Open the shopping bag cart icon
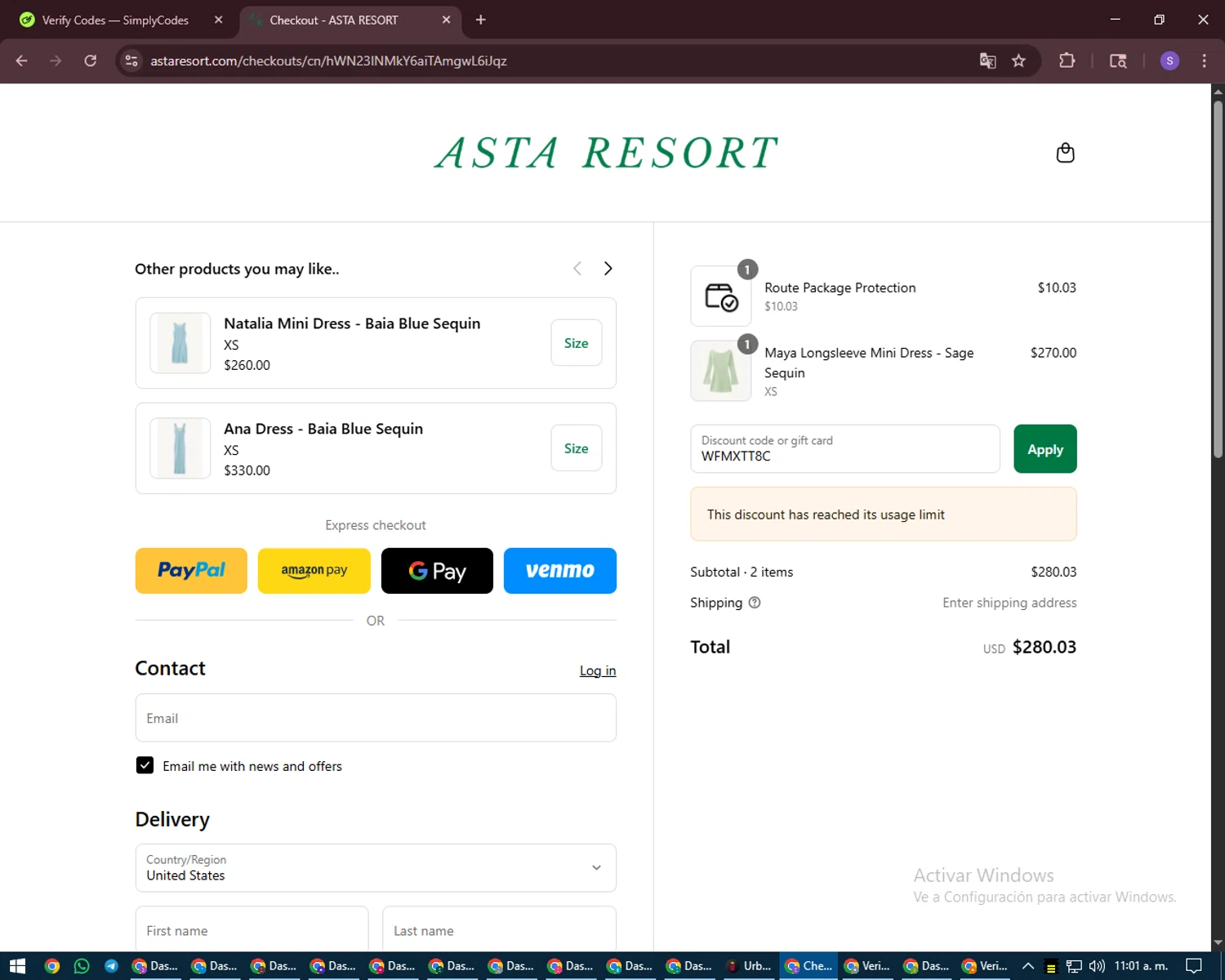Image resolution: width=1225 pixels, height=980 pixels. click(1065, 153)
